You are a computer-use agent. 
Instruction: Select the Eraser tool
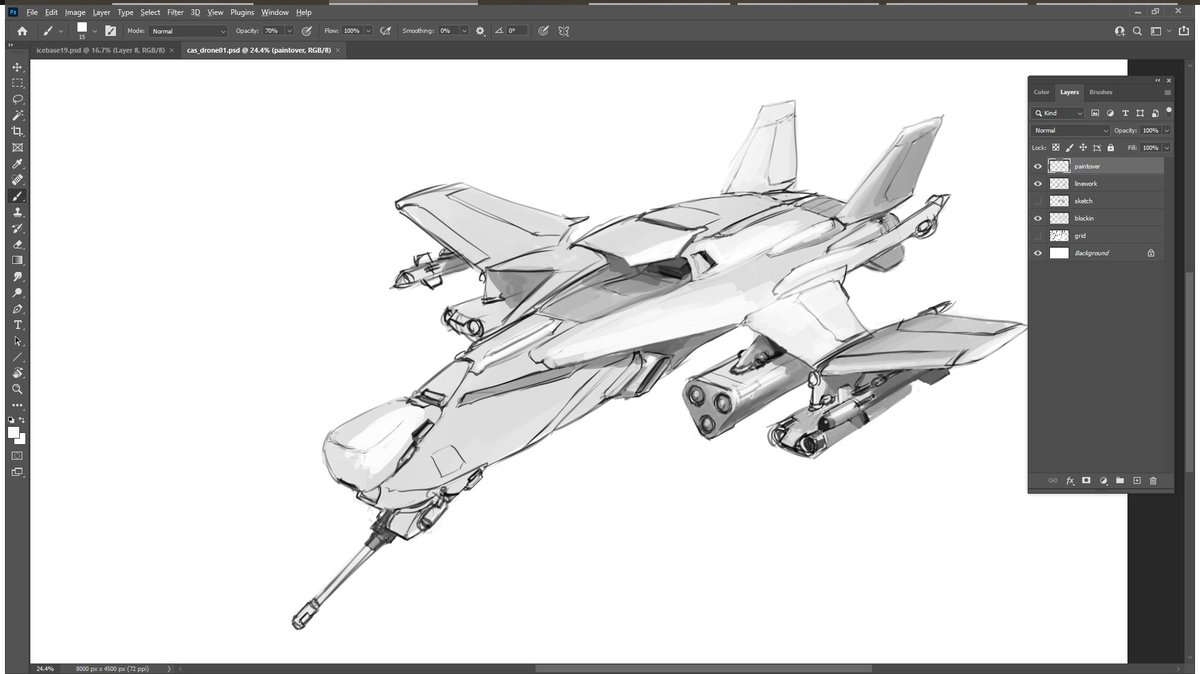[x=17, y=244]
